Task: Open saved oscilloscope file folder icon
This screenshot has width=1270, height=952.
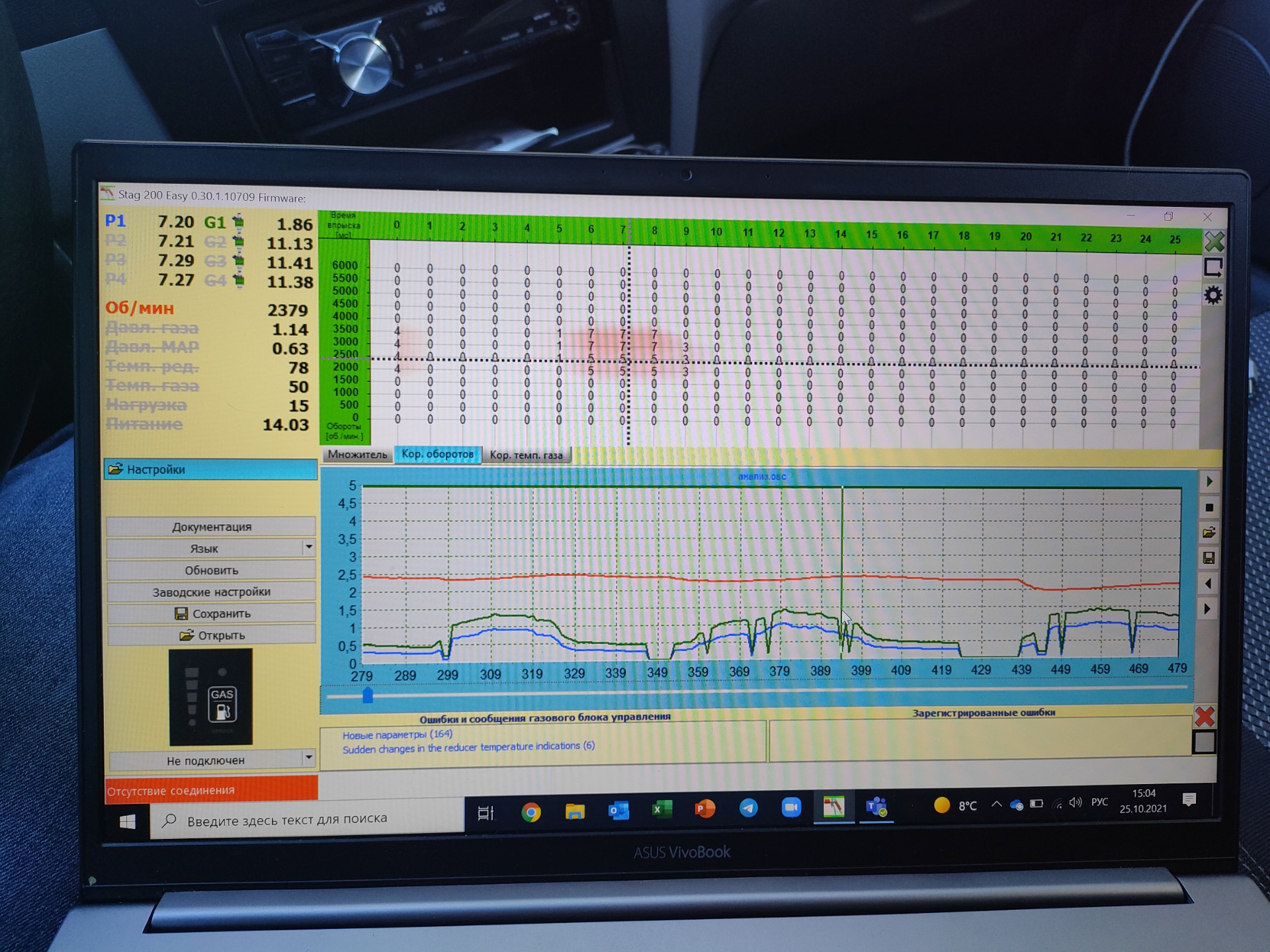Action: [x=1209, y=533]
